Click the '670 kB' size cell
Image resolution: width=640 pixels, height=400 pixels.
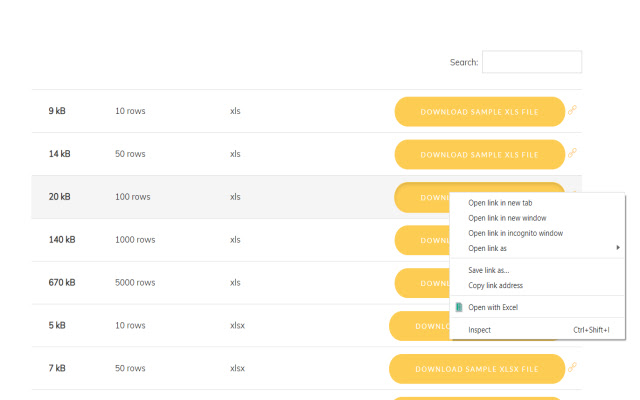62,283
